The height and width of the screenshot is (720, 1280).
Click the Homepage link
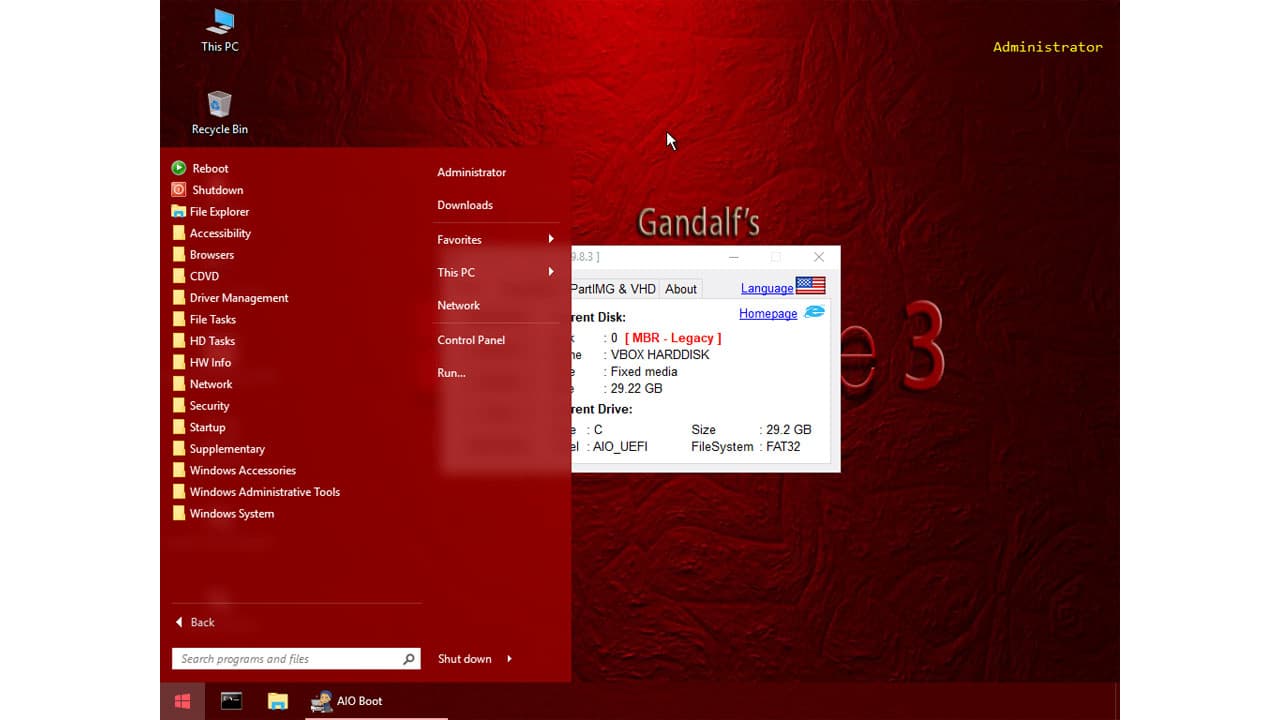coord(767,313)
